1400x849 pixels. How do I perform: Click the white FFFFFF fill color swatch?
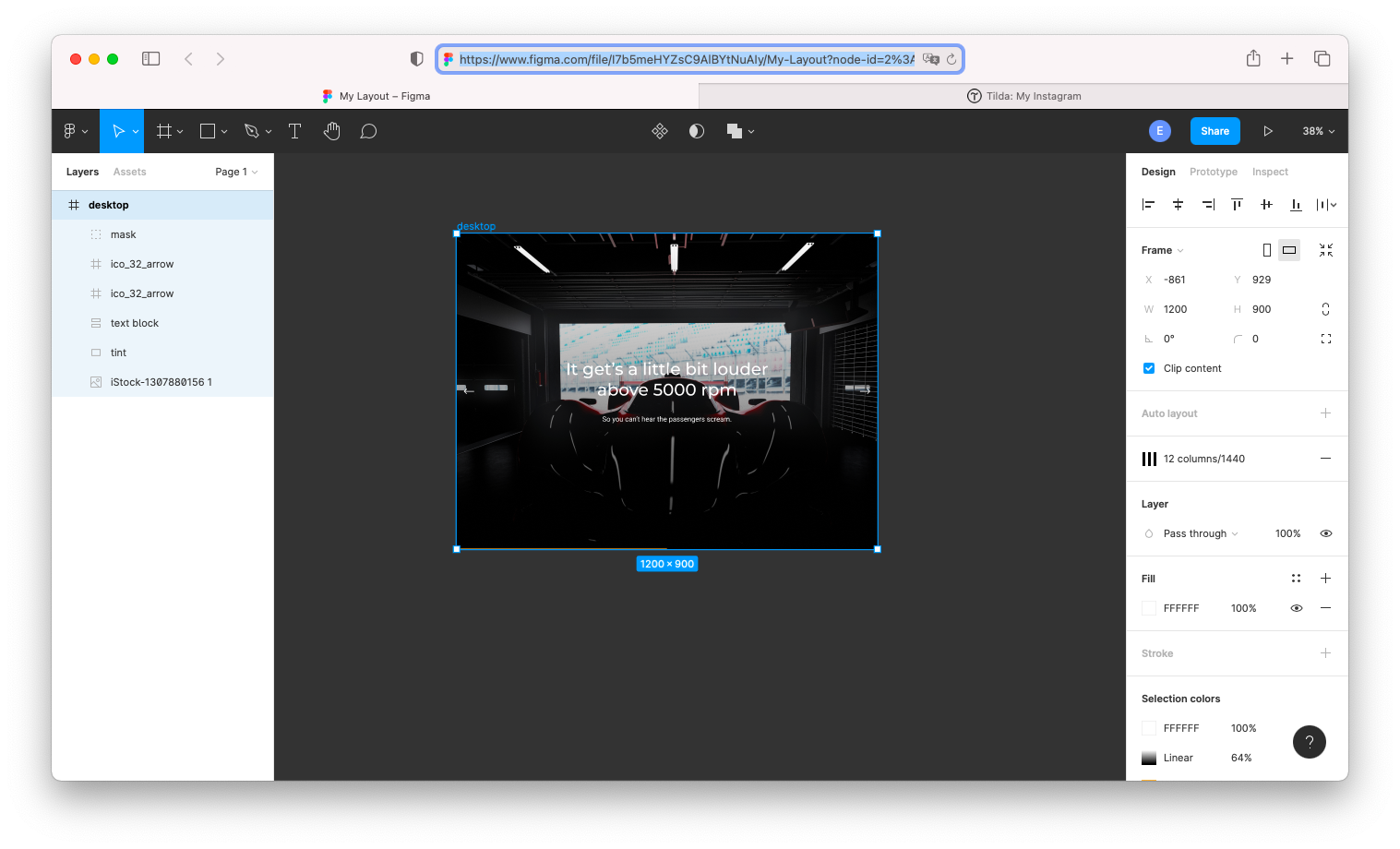click(x=1148, y=607)
